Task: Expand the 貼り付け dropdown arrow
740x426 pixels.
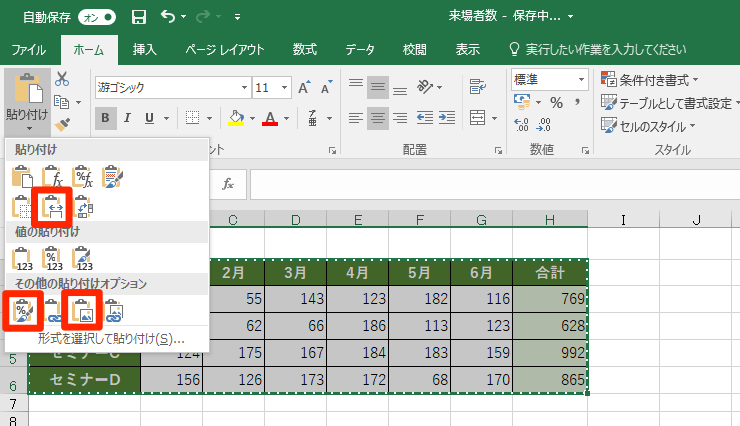Action: (28, 129)
